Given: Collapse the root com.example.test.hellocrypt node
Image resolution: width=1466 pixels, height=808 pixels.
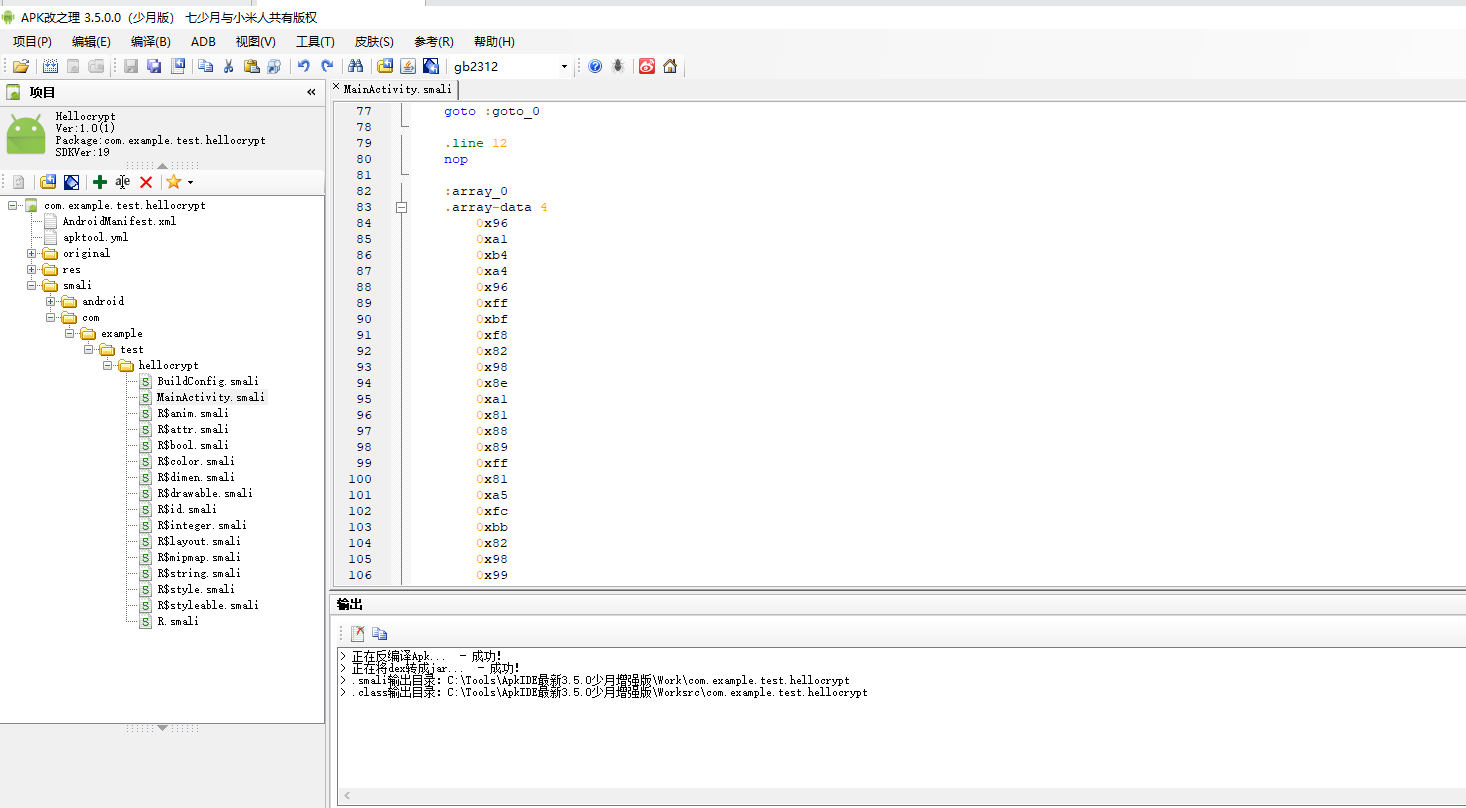Looking at the screenshot, I should 13,205.
